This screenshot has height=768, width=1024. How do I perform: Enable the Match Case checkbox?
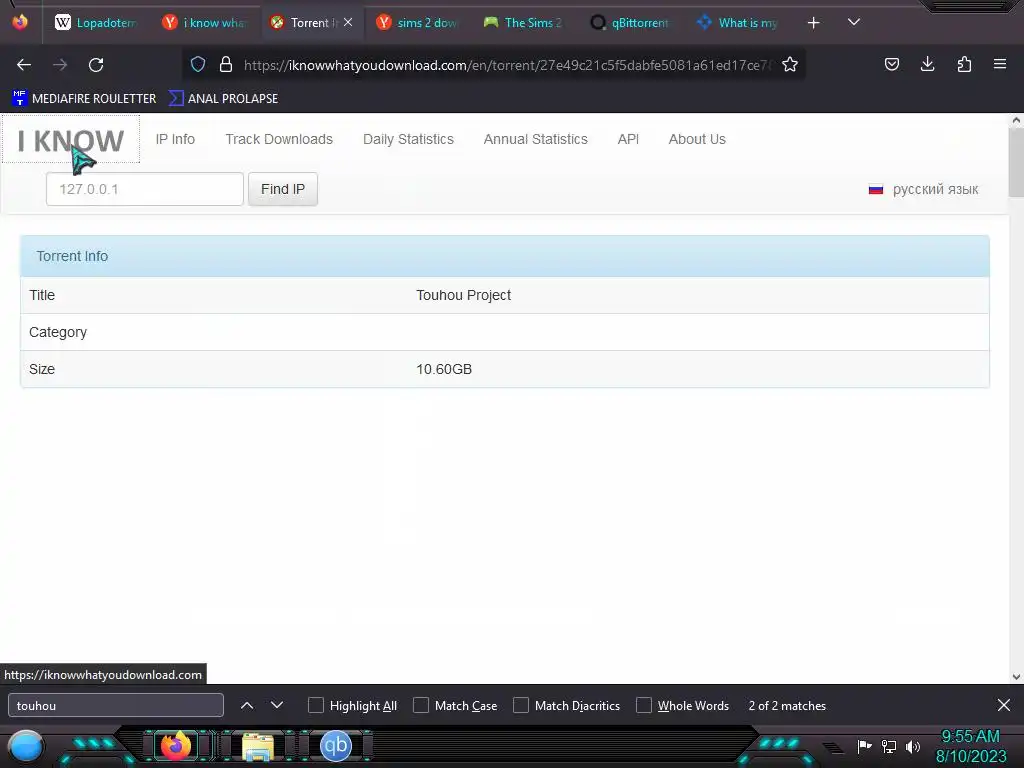point(421,705)
